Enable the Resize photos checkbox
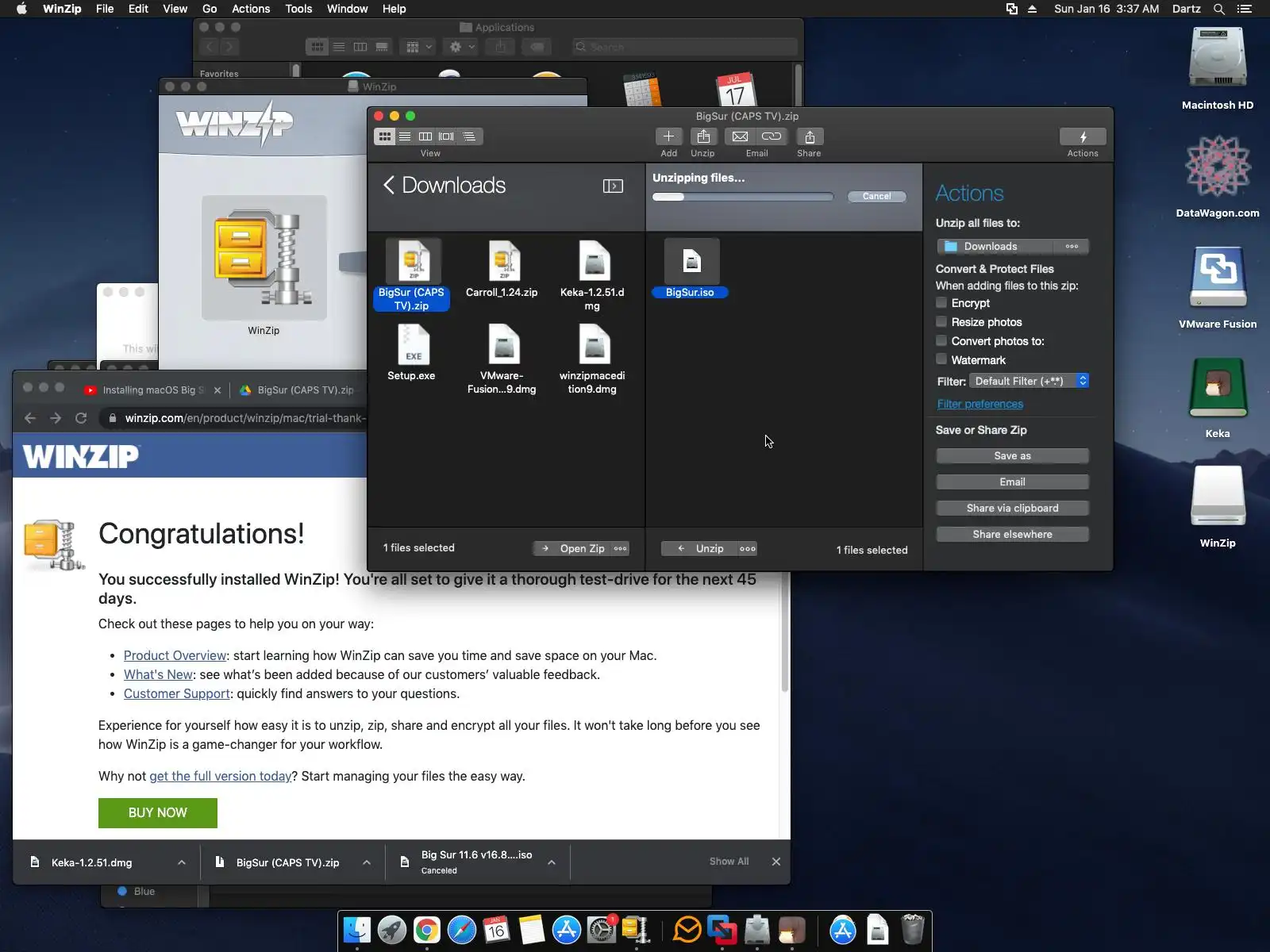 click(941, 322)
